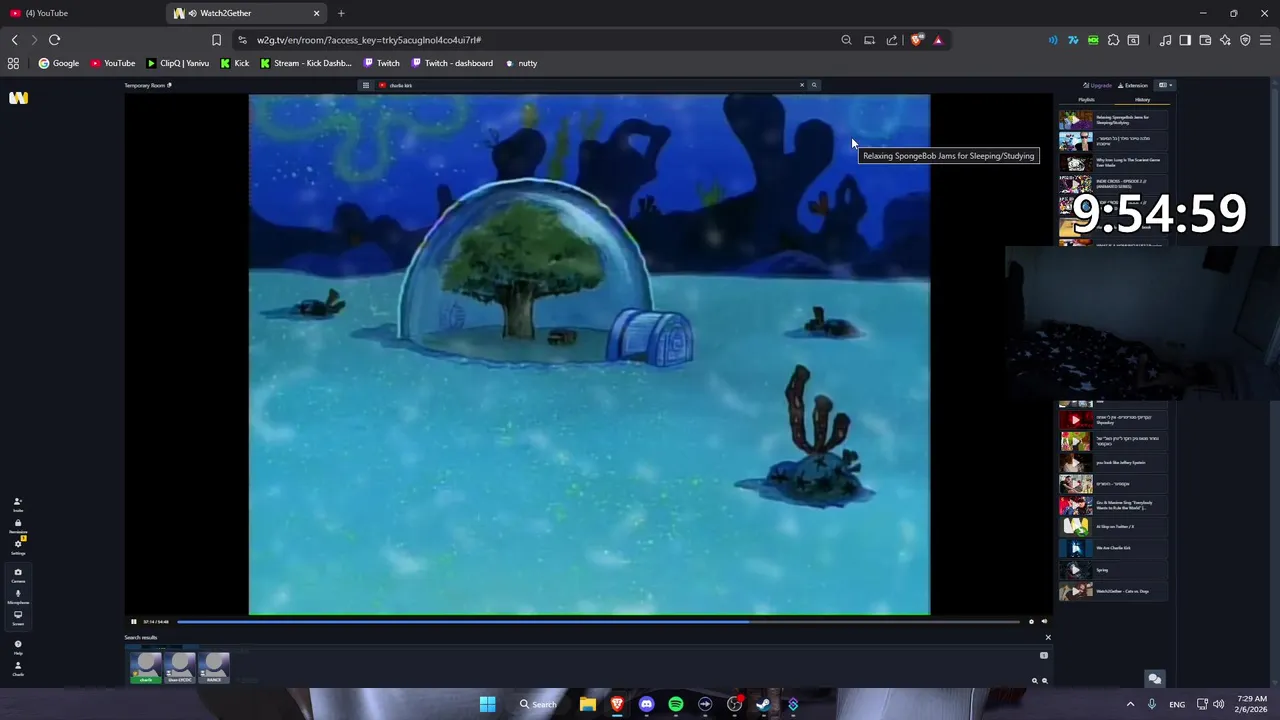Play 'AI Slop on Twitter / X' item

[1114, 526]
